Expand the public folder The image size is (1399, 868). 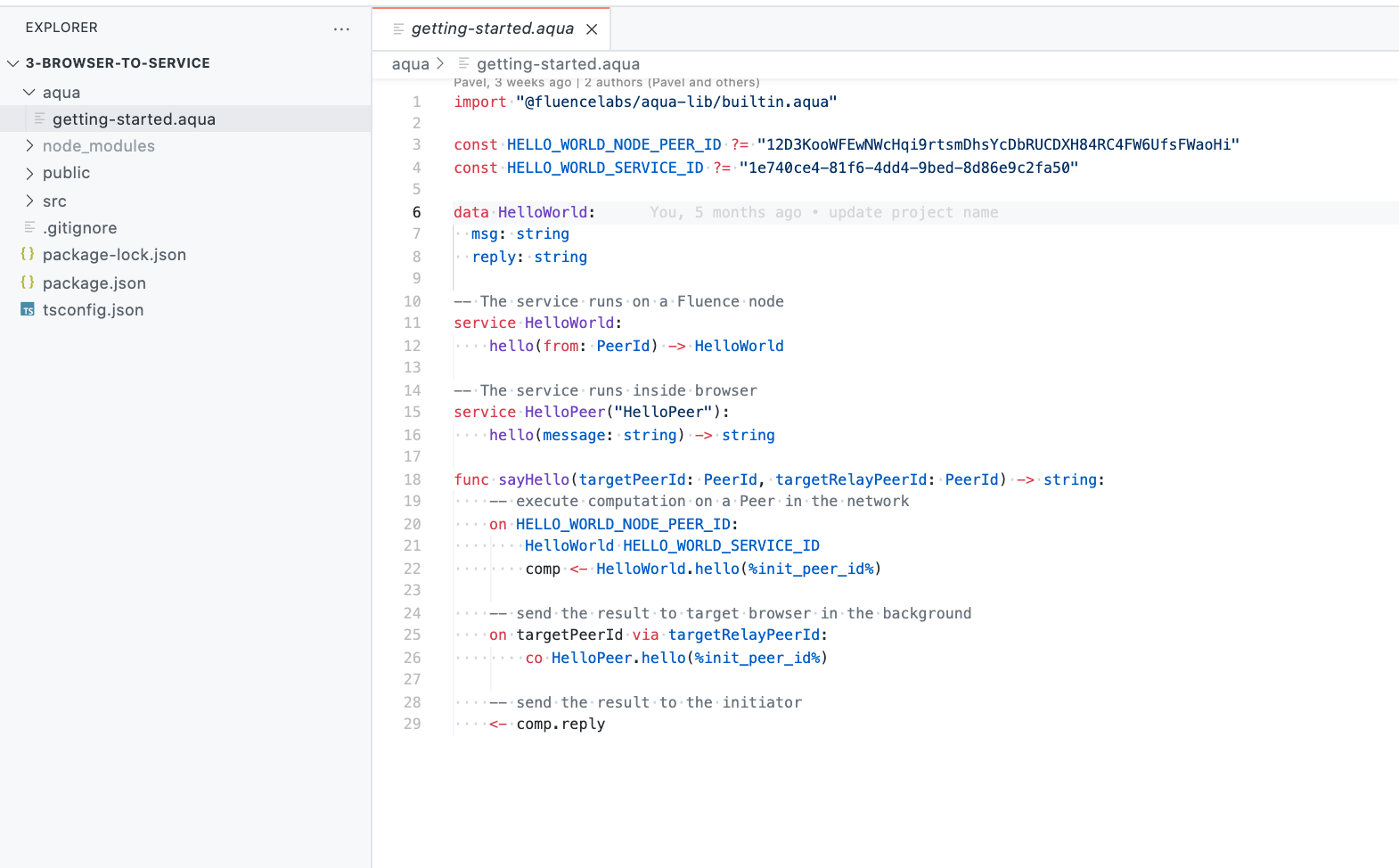[29, 173]
